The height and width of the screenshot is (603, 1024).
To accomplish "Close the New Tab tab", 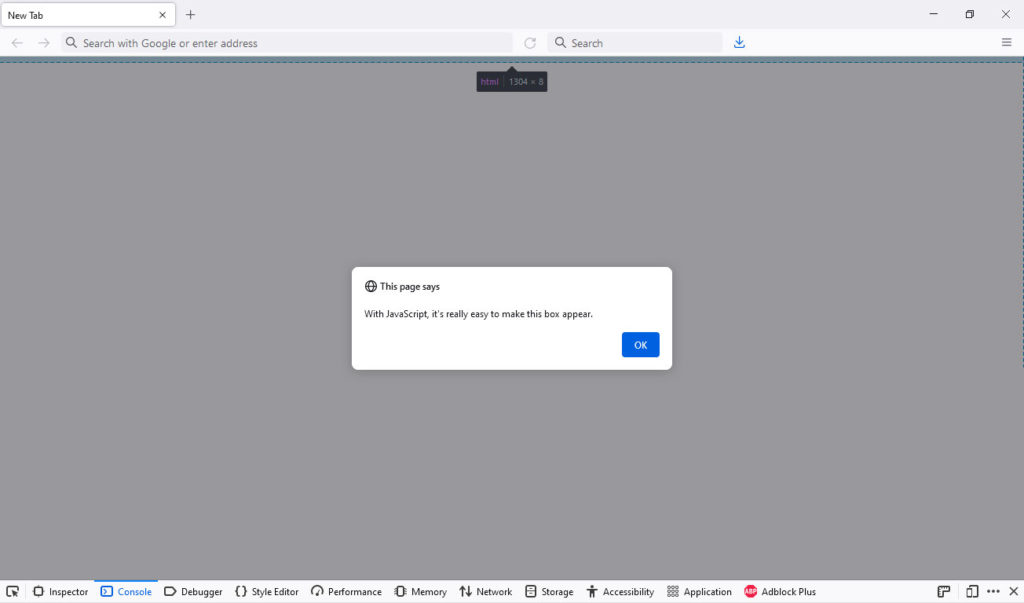I will [x=163, y=15].
